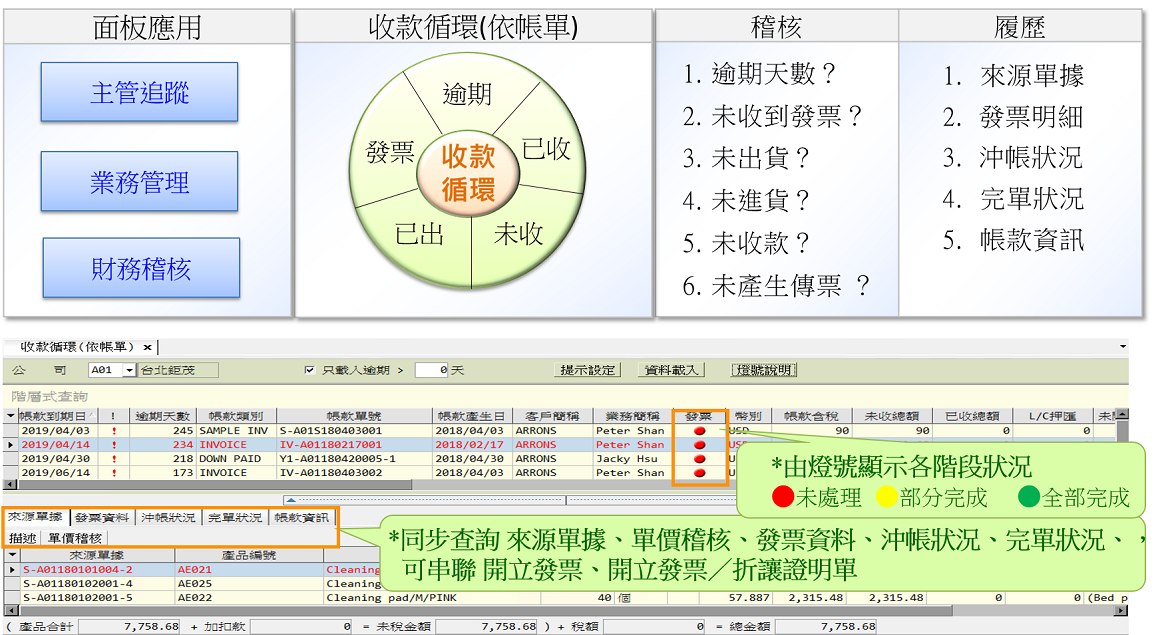
Task: Toggle the 只載入逾期 checkbox
Action: 310,370
